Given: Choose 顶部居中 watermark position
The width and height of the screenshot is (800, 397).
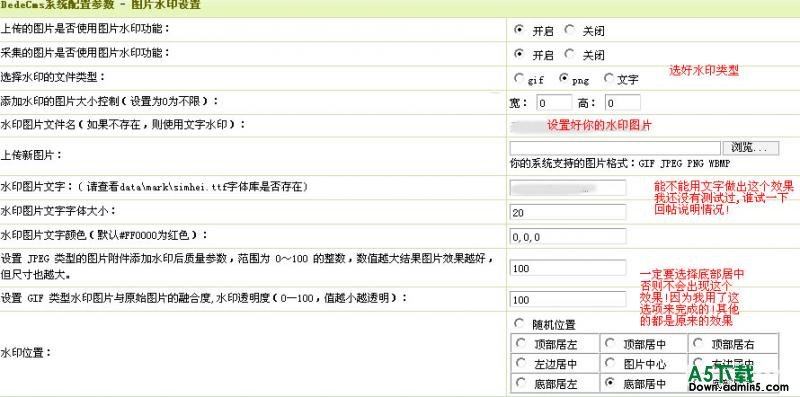Looking at the screenshot, I should [610, 343].
